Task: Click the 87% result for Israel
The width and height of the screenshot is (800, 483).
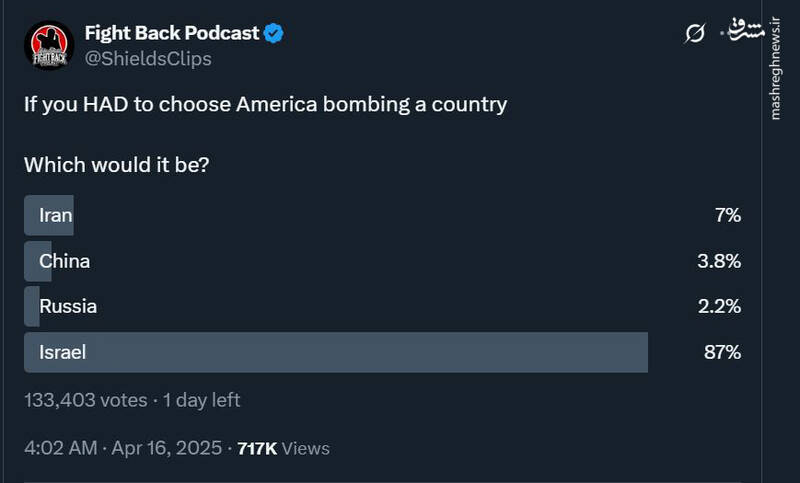Action: (722, 351)
